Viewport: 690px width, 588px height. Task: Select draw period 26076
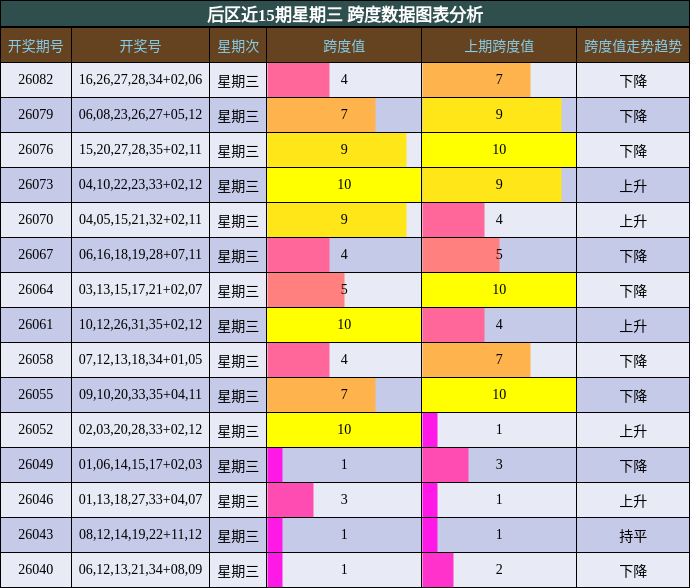[36, 150]
